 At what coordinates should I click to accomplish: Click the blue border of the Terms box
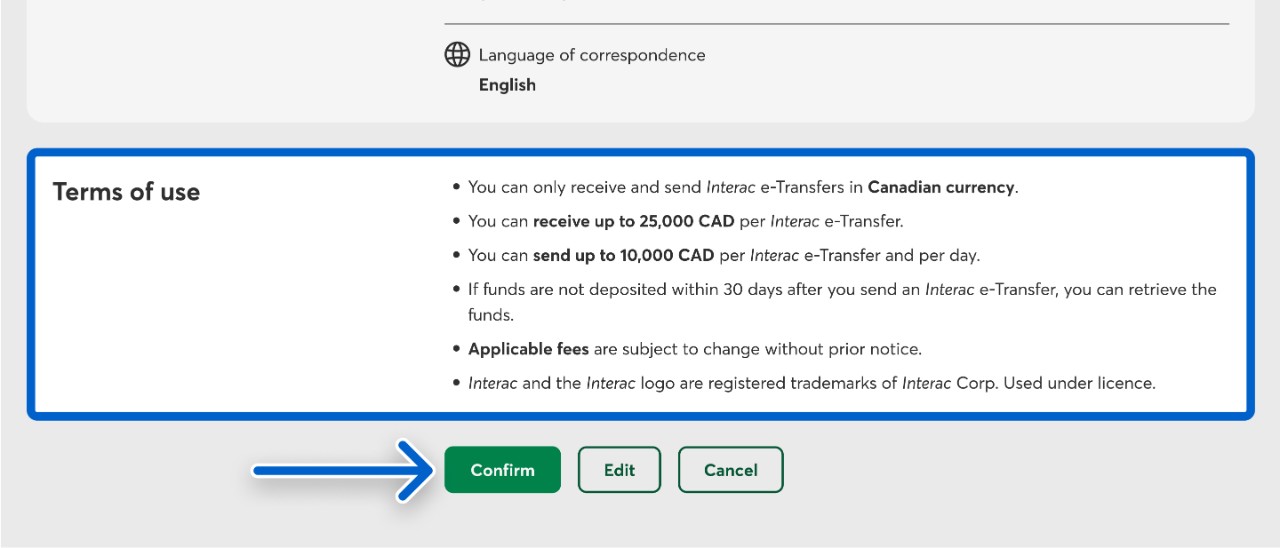click(640, 153)
